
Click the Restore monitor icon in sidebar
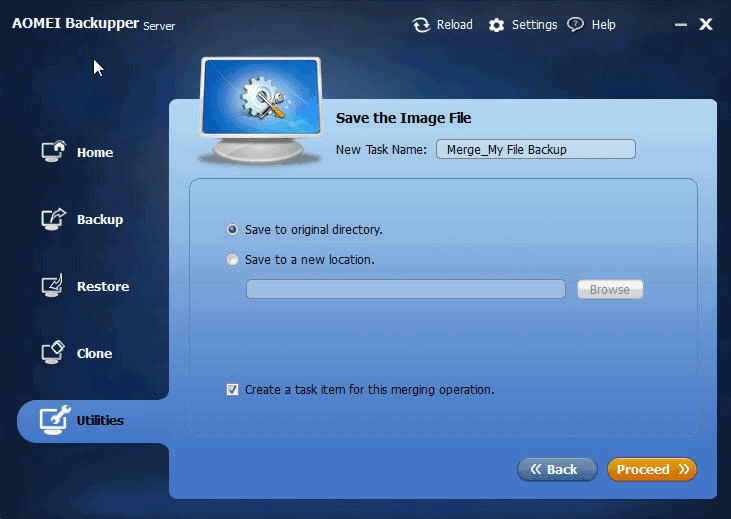pyautogui.click(x=53, y=285)
